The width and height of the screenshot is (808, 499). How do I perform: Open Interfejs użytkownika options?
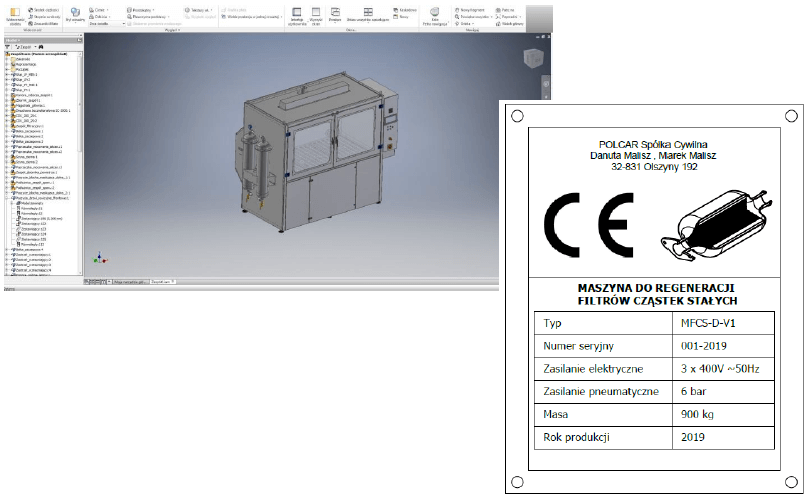[x=297, y=16]
